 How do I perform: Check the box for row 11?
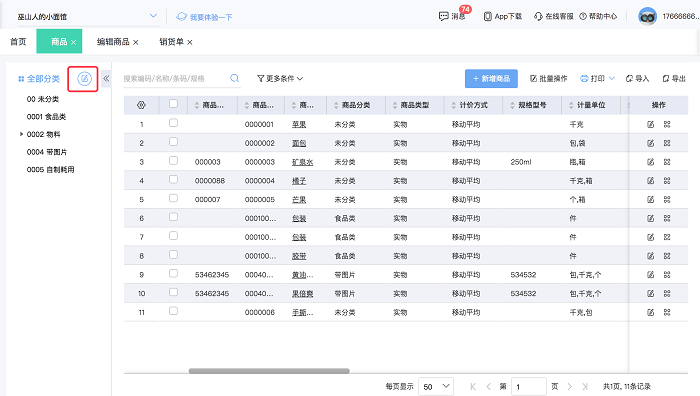click(x=173, y=311)
